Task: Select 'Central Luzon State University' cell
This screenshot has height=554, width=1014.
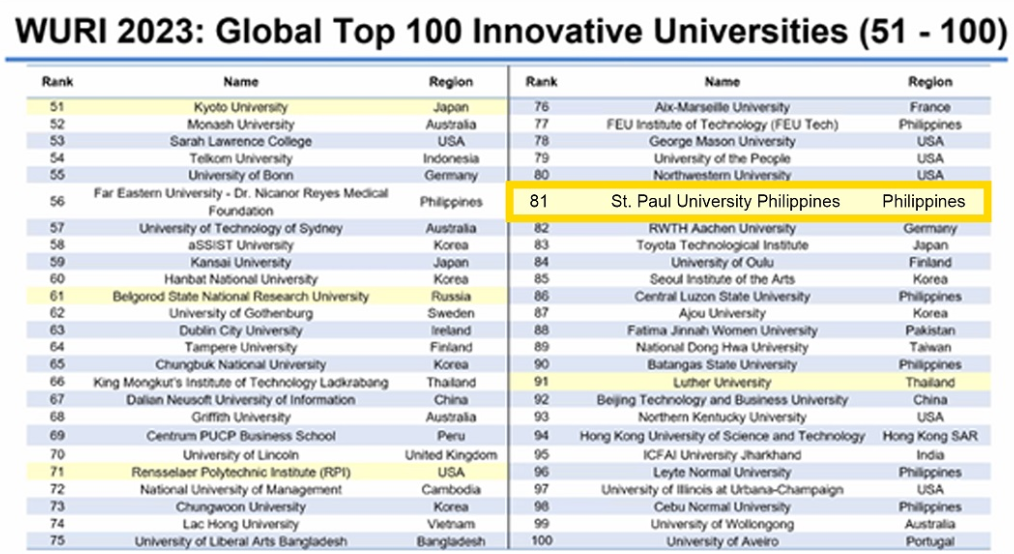Action: click(722, 296)
